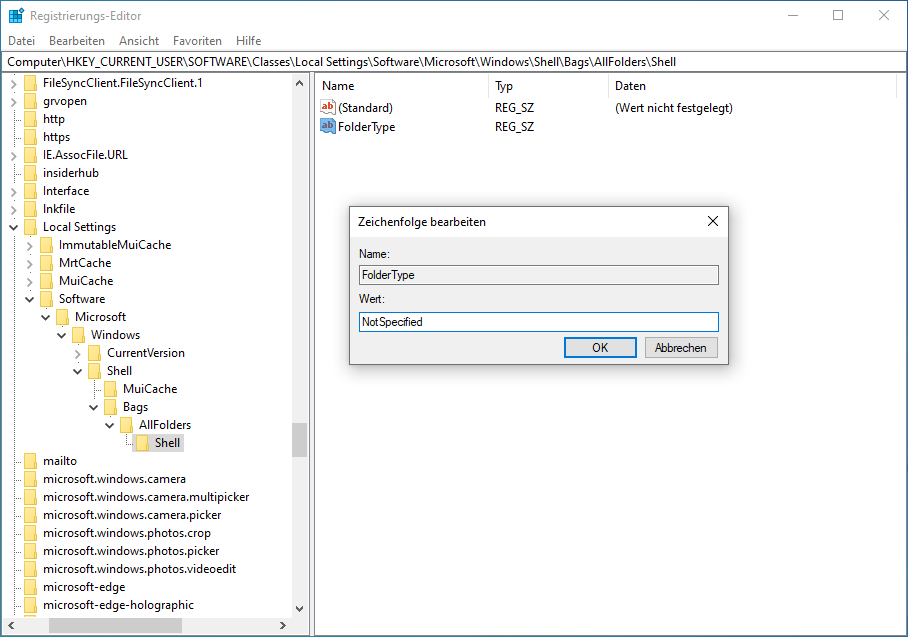908x637 pixels.
Task: Click the microsoft-edge folder icon
Action: 30,587
